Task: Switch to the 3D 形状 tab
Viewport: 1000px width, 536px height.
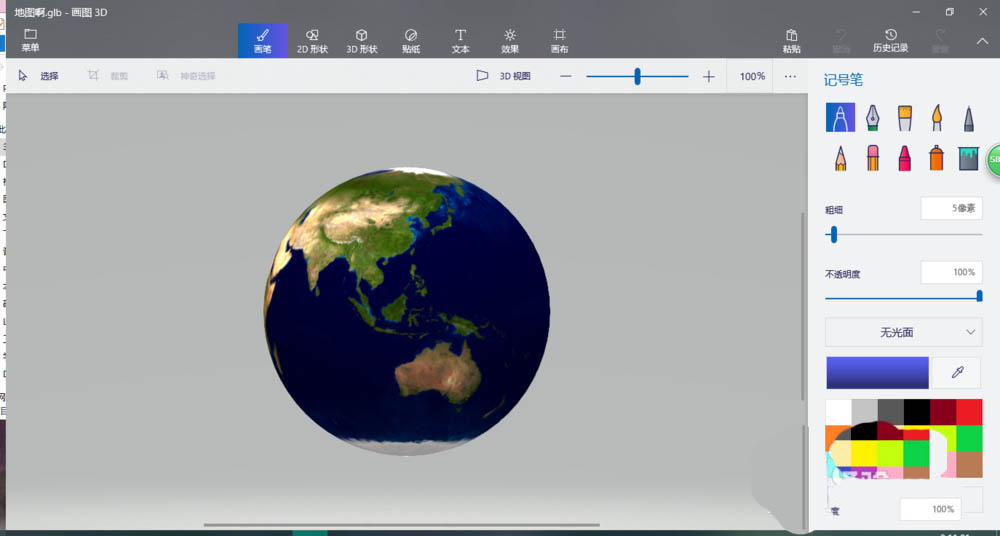Action: coord(361,40)
